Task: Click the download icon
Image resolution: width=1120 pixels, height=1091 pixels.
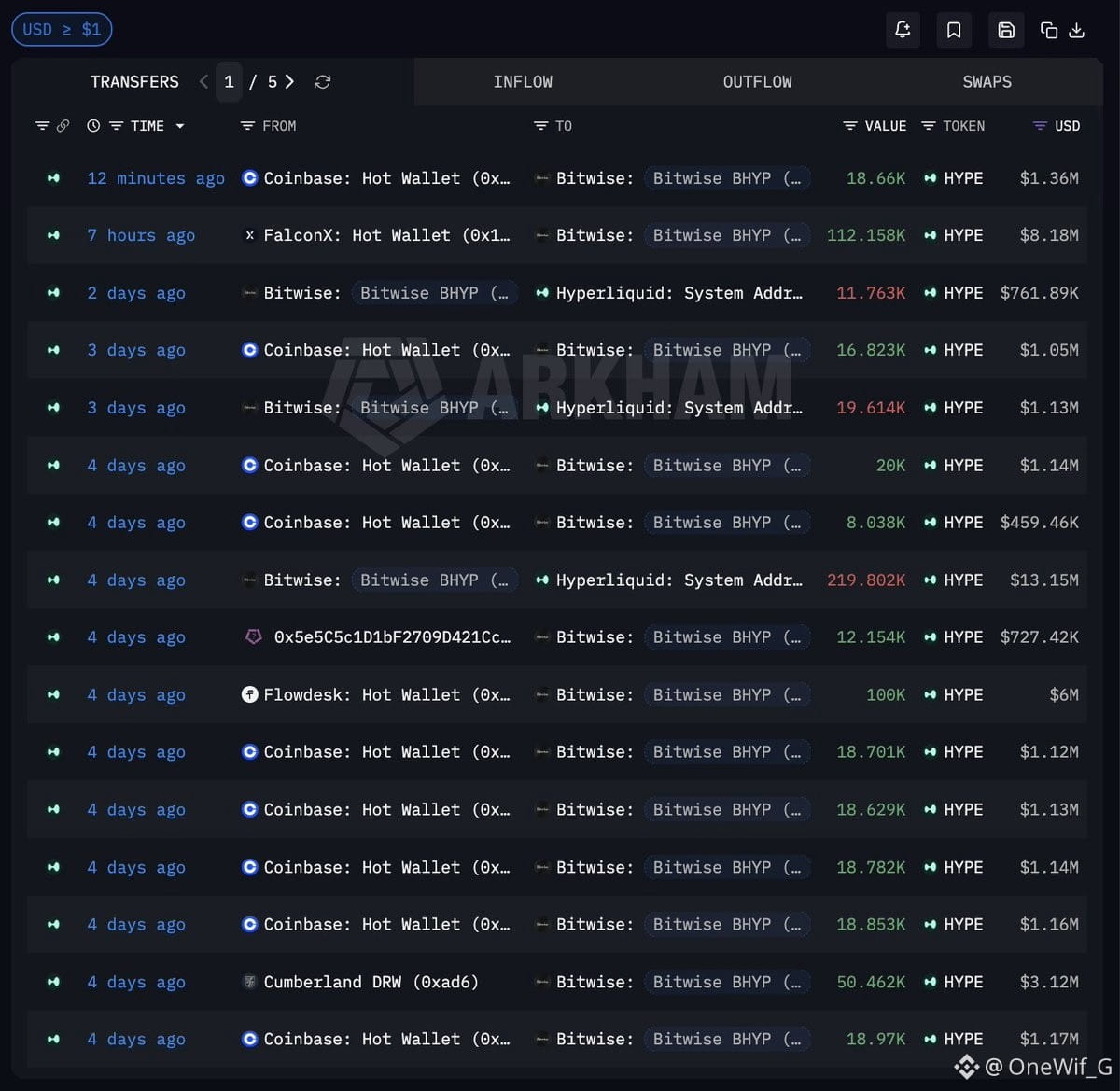Action: tap(1076, 31)
